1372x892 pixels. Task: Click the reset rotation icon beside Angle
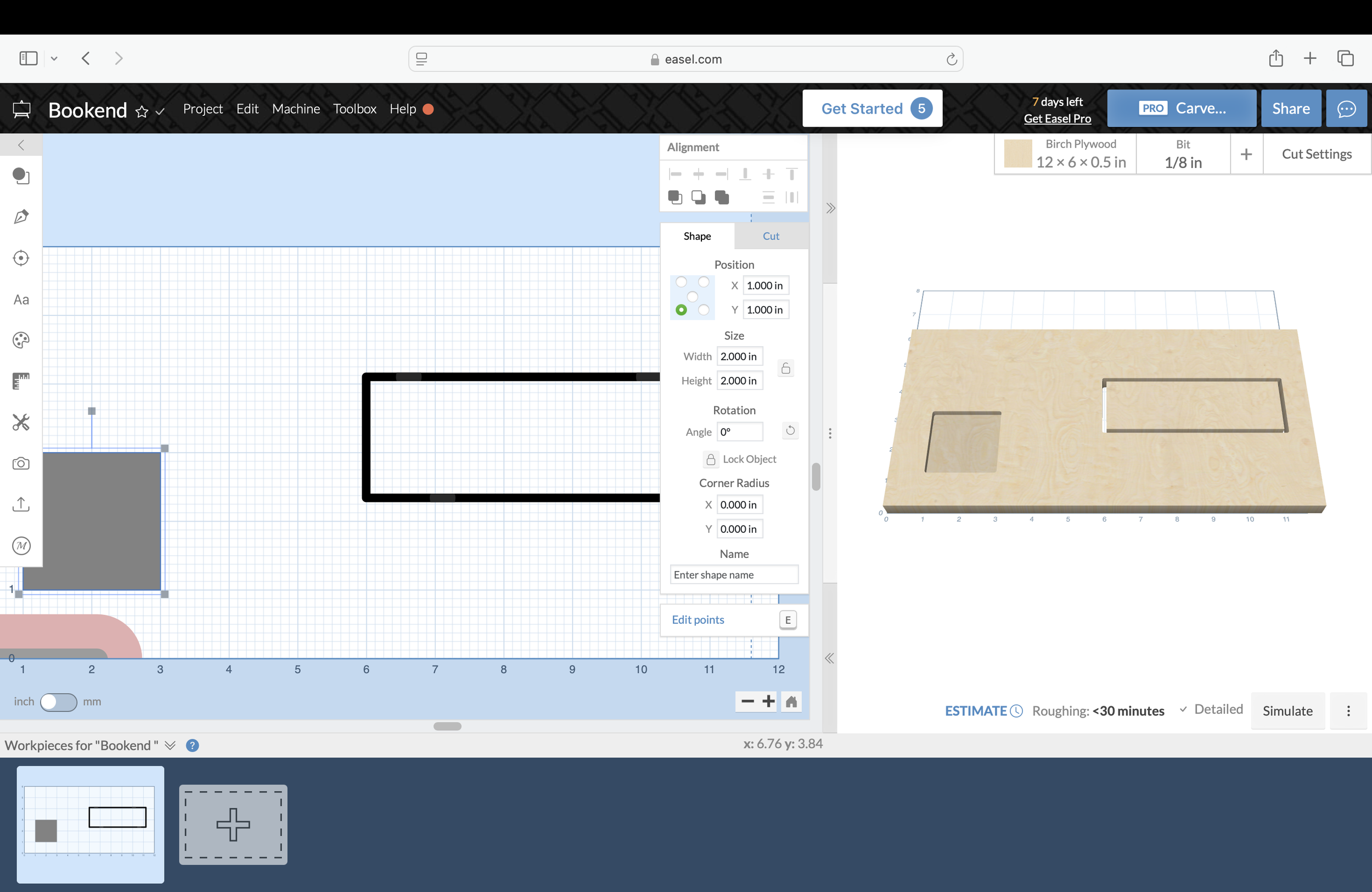point(790,431)
